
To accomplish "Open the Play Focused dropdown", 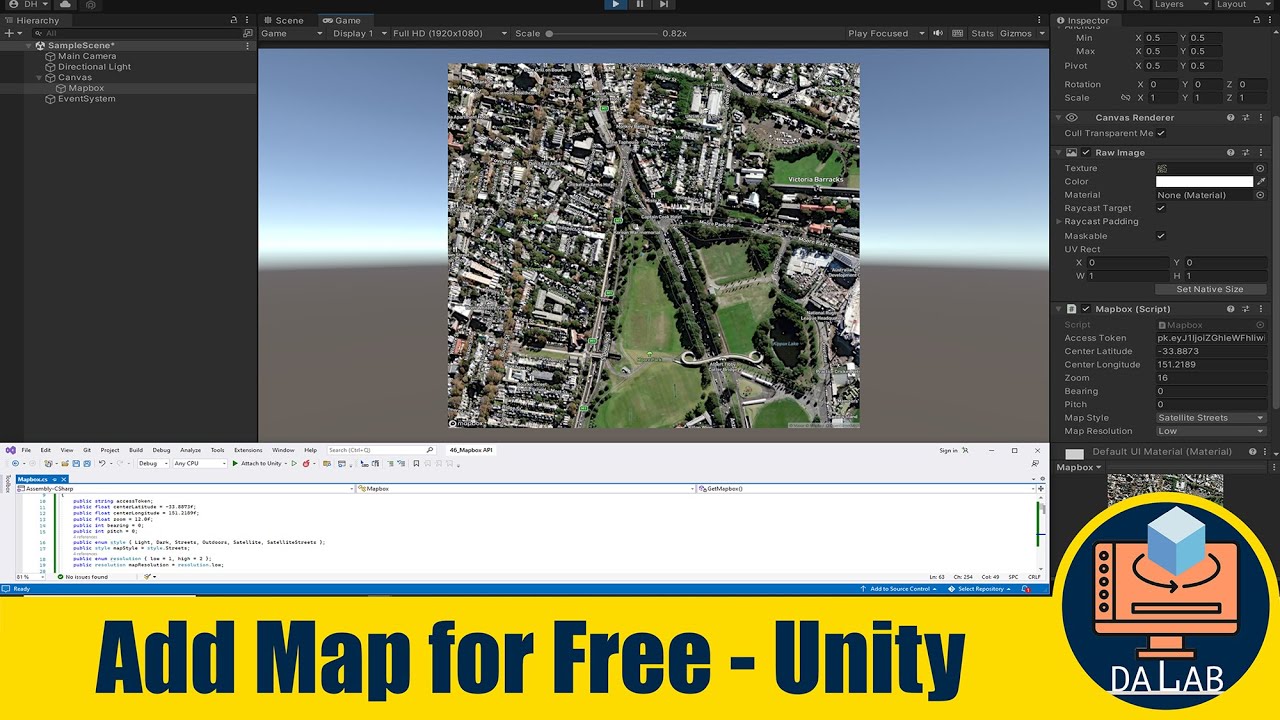I will pos(886,33).
